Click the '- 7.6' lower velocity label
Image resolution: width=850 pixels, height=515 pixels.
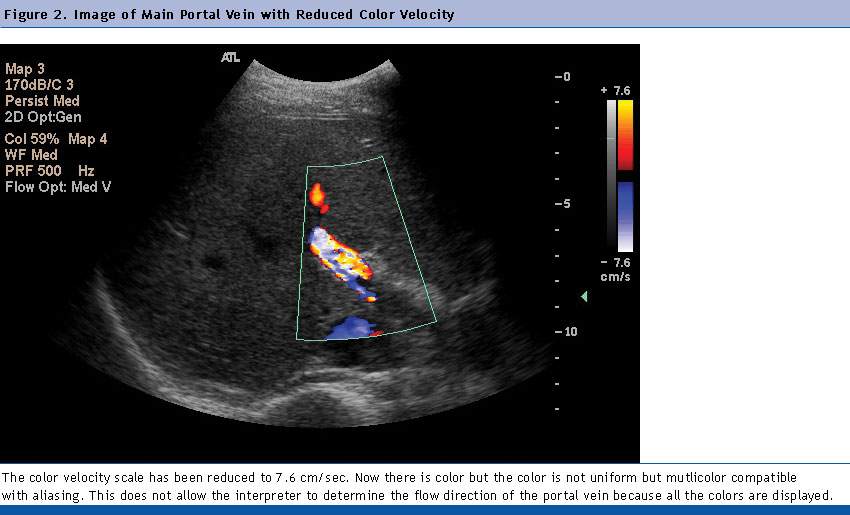click(x=616, y=263)
